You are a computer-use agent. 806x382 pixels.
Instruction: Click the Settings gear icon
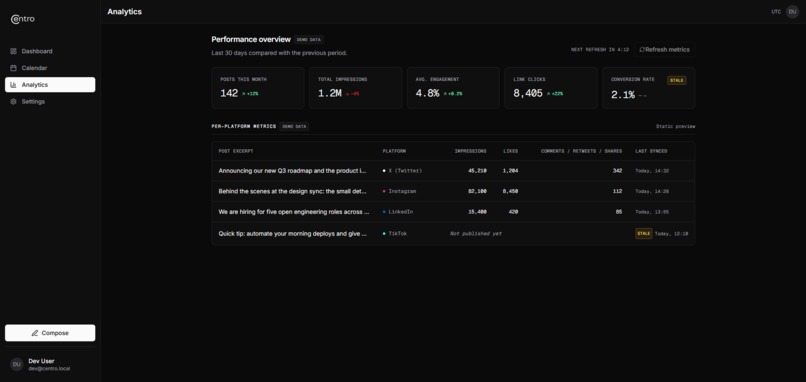pyautogui.click(x=13, y=102)
